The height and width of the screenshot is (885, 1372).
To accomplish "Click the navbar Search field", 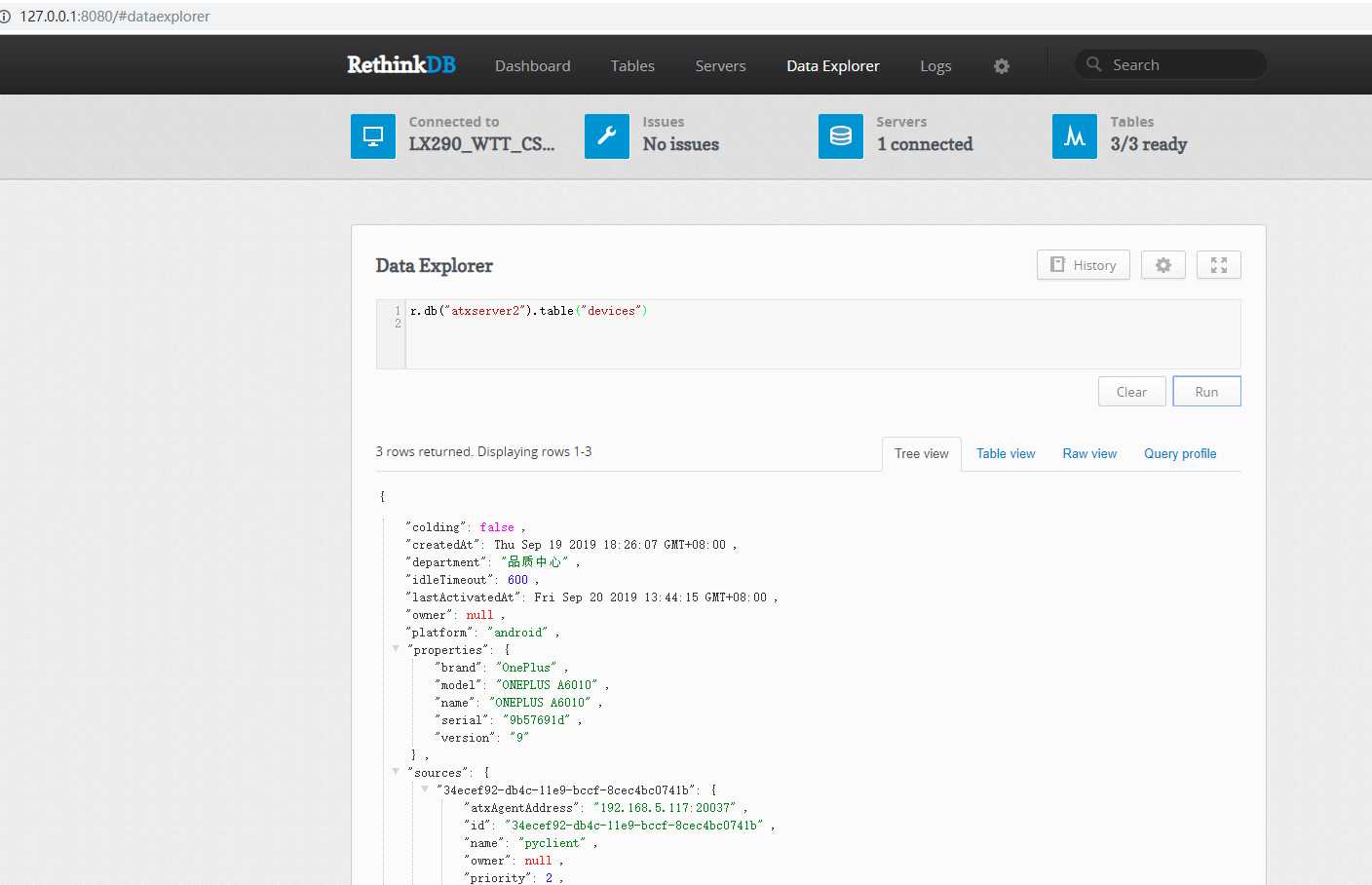I will point(1171,64).
